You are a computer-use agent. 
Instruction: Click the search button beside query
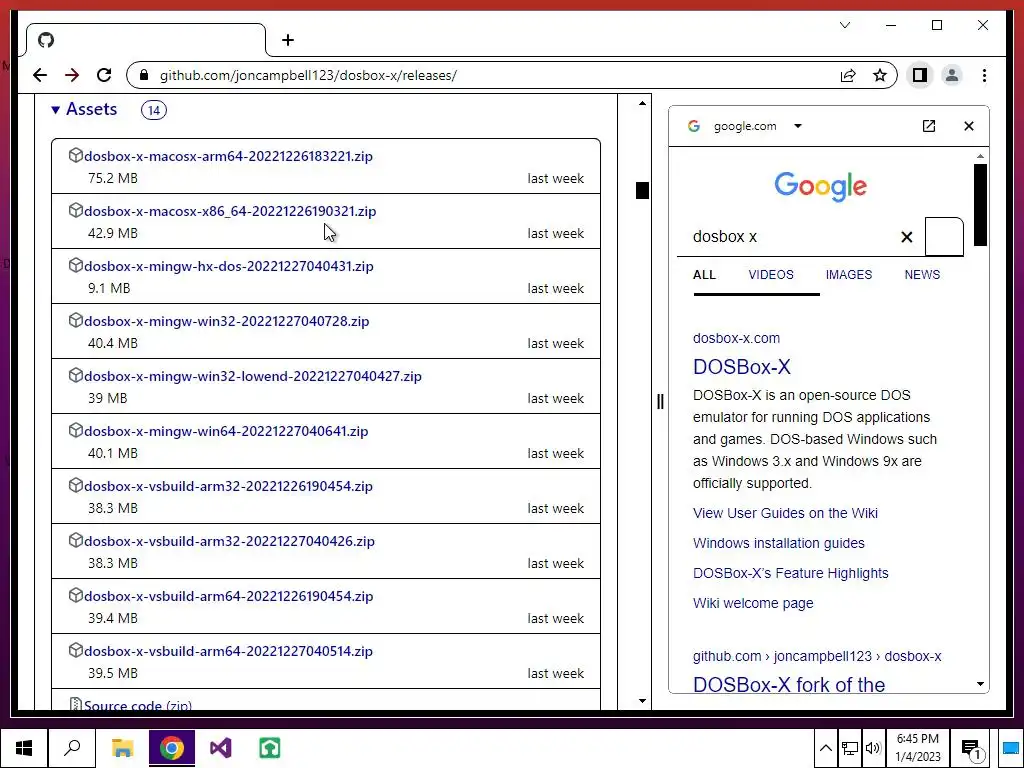[944, 237]
